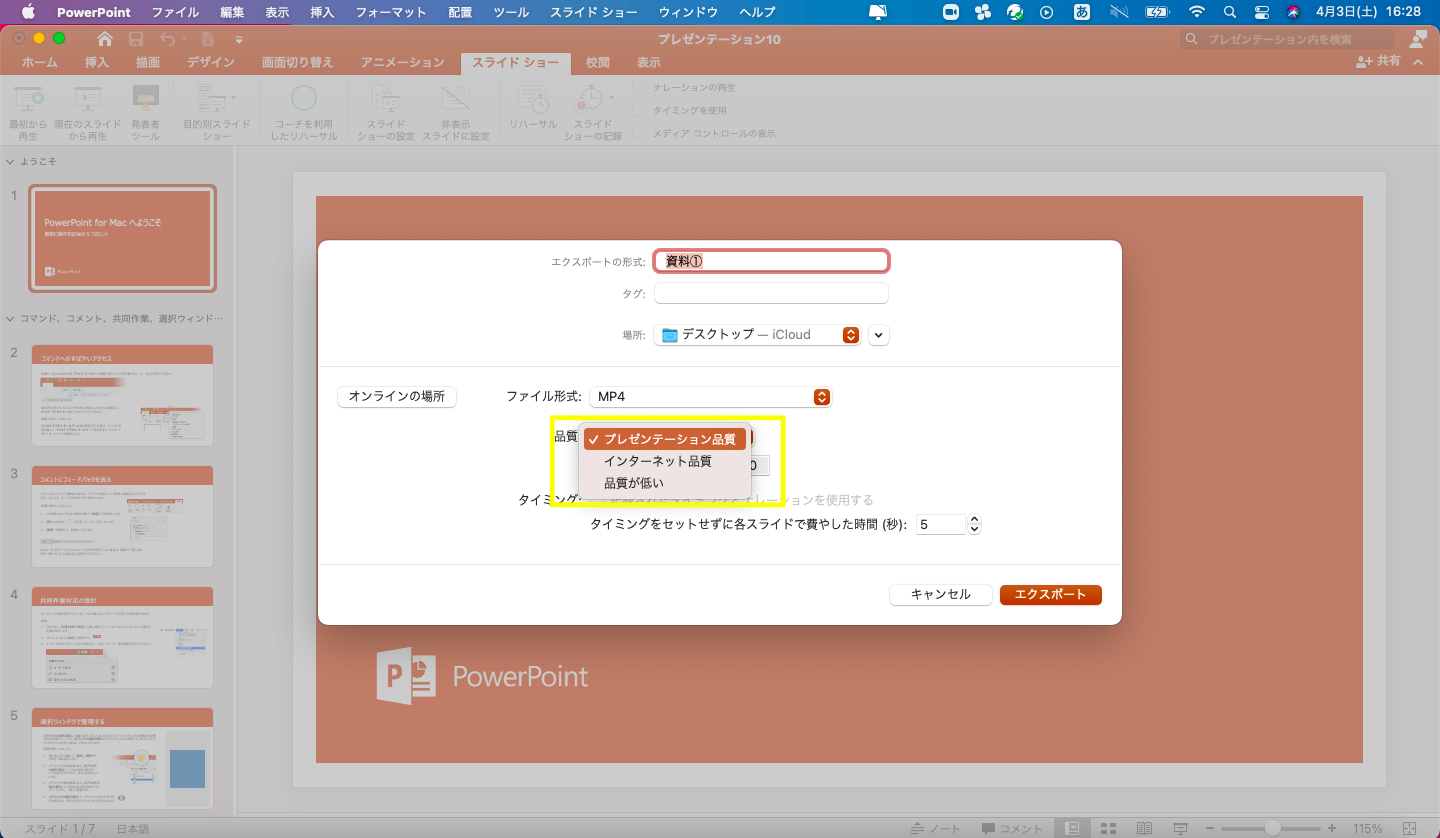Switch to the 校閲 tab

pos(598,62)
